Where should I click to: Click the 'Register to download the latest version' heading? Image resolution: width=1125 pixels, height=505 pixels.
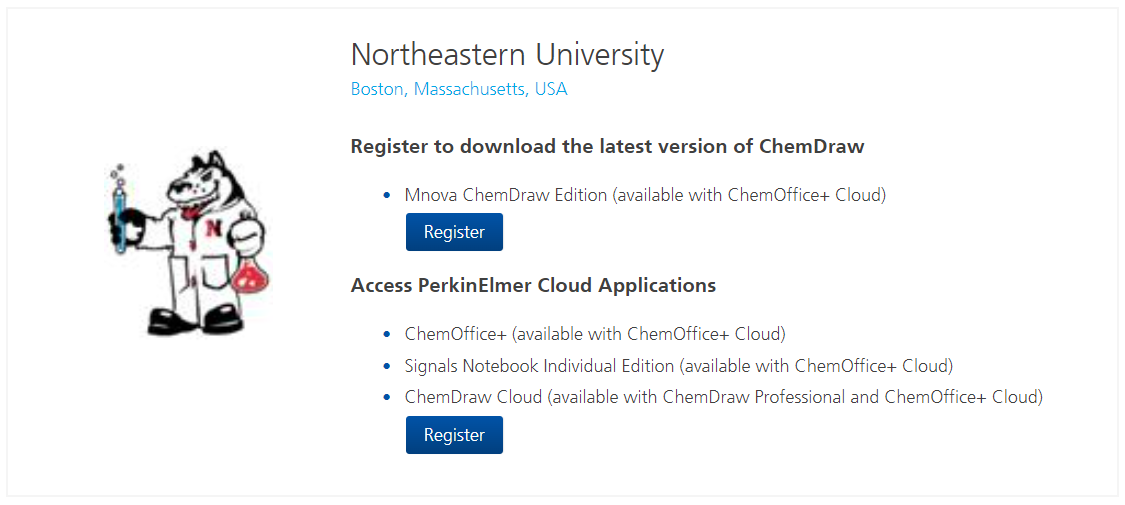click(x=608, y=146)
